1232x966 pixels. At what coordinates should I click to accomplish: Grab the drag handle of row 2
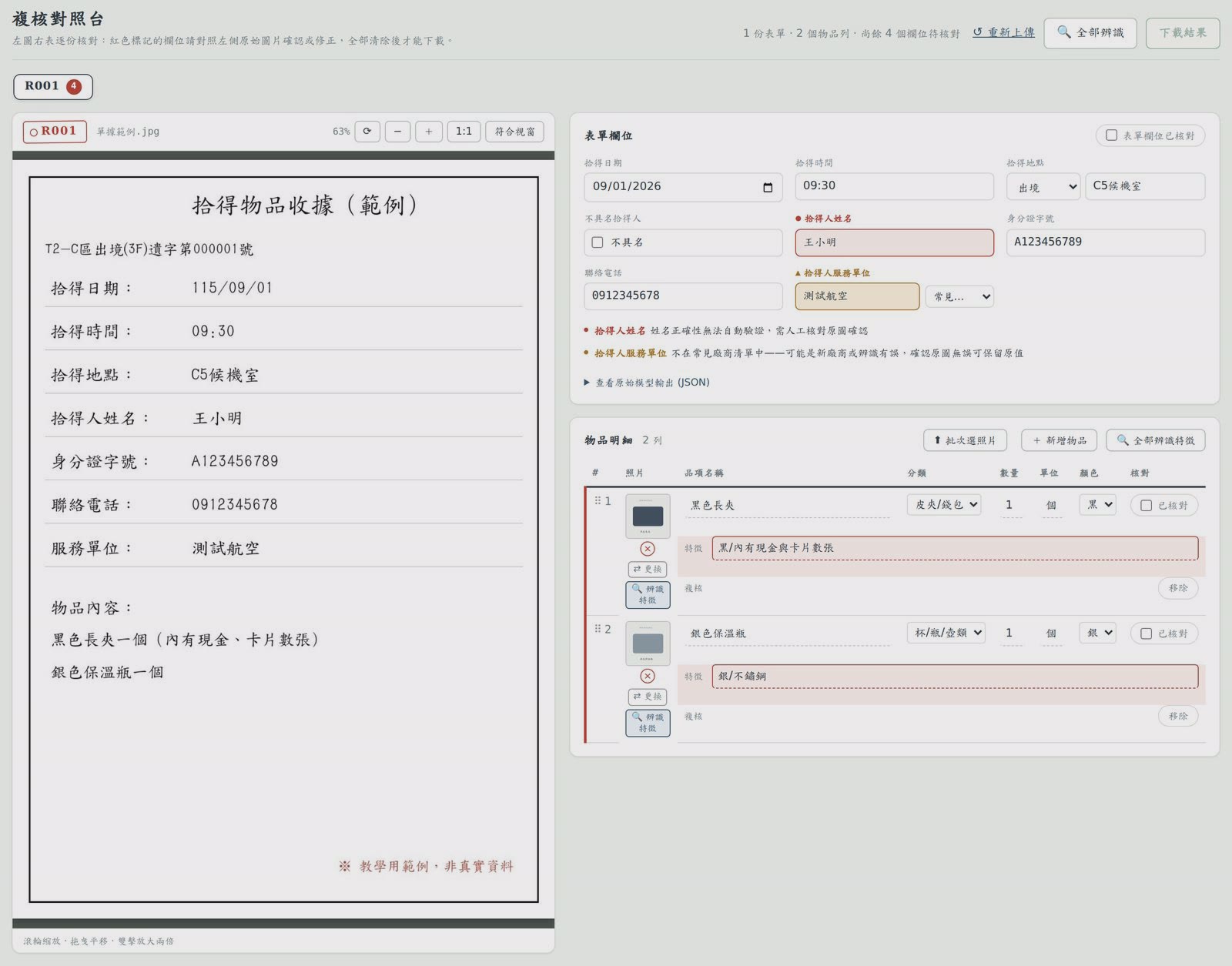click(598, 629)
